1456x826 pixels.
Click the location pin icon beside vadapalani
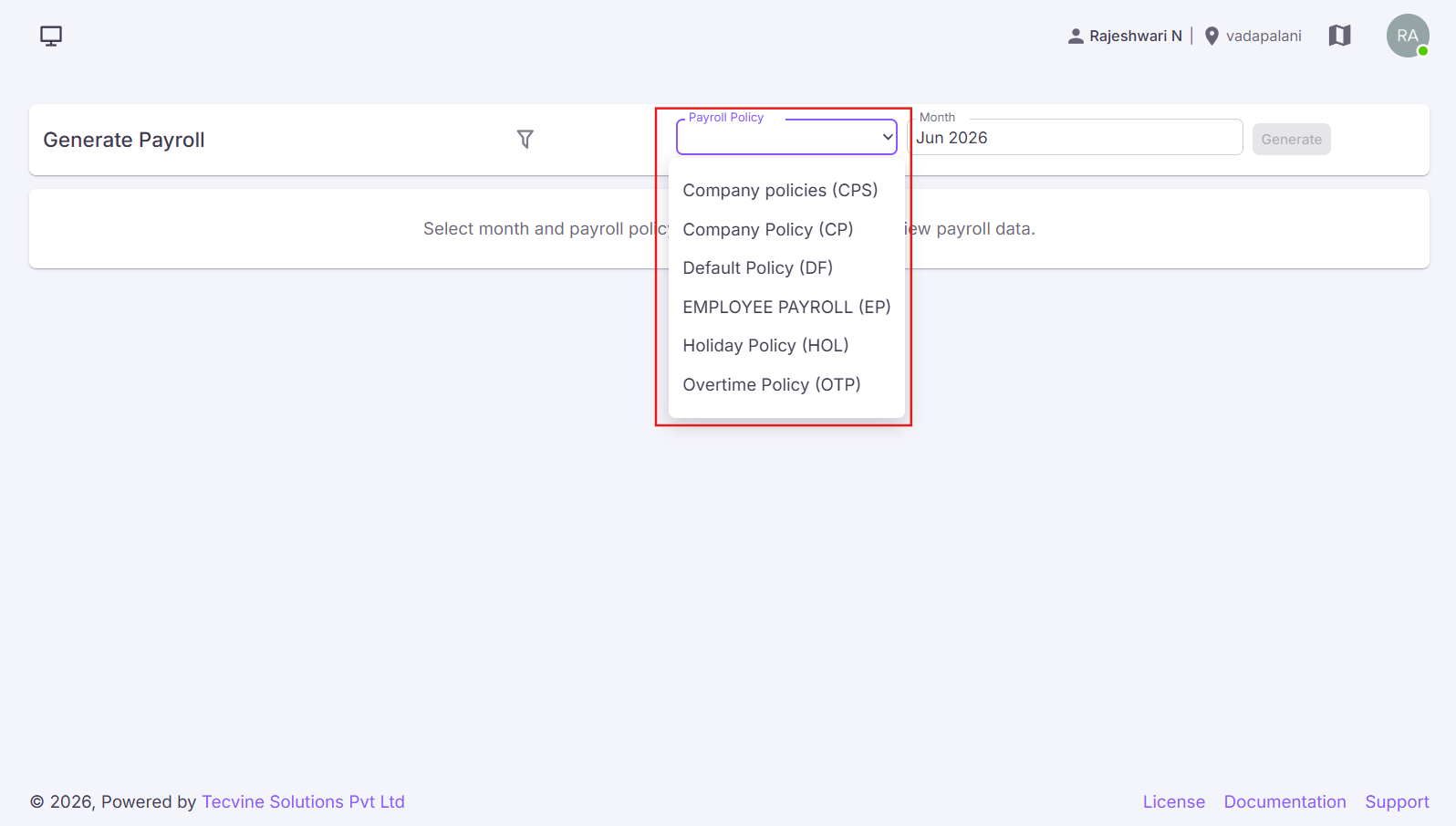pyautogui.click(x=1212, y=36)
